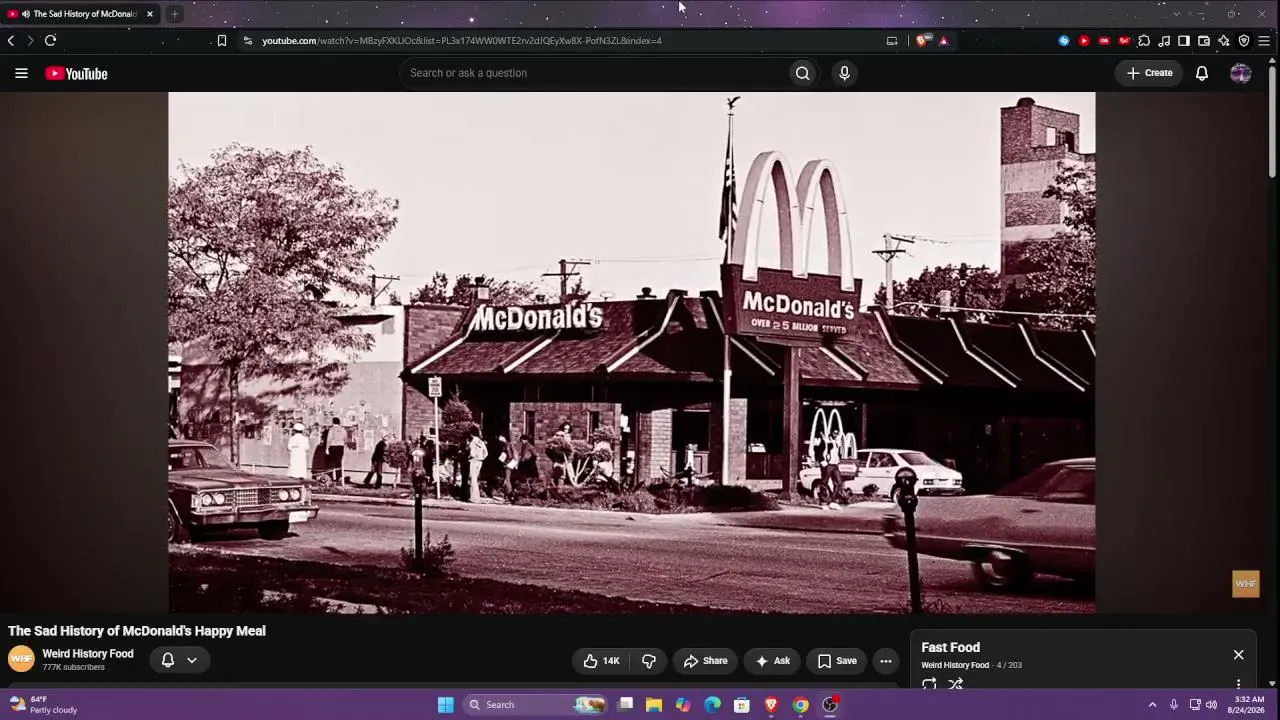1280x720 pixels.
Task: Switch to The Sad History of McDonald's tab
Action: 80,14
